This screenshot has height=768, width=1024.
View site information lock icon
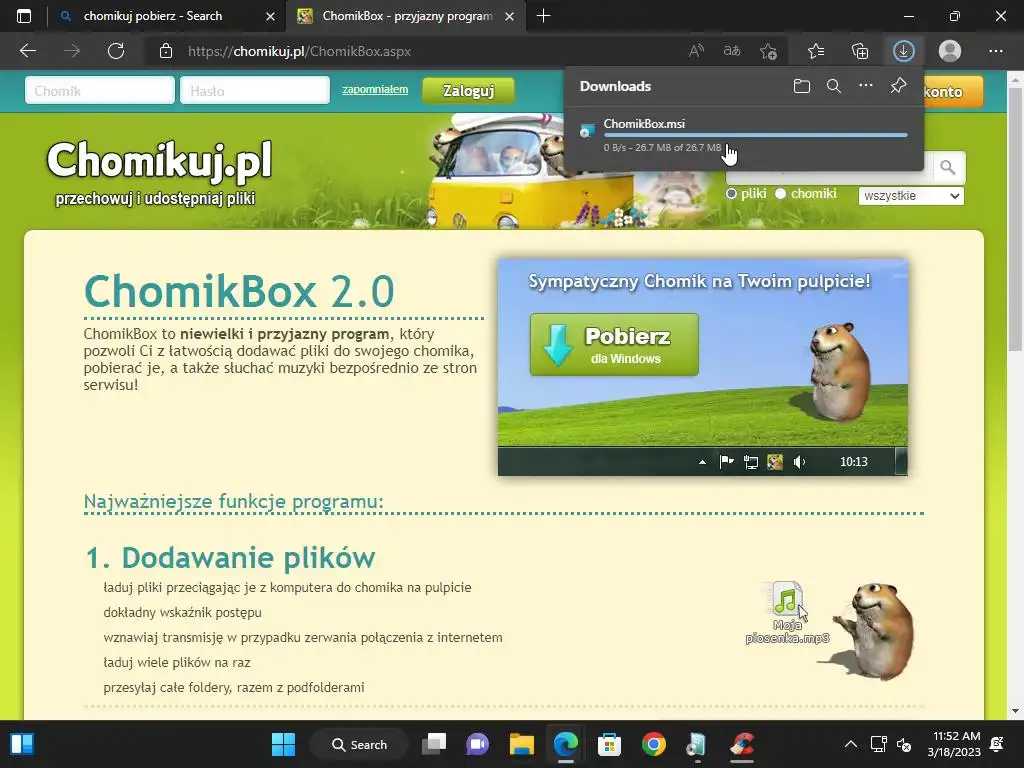click(x=166, y=51)
